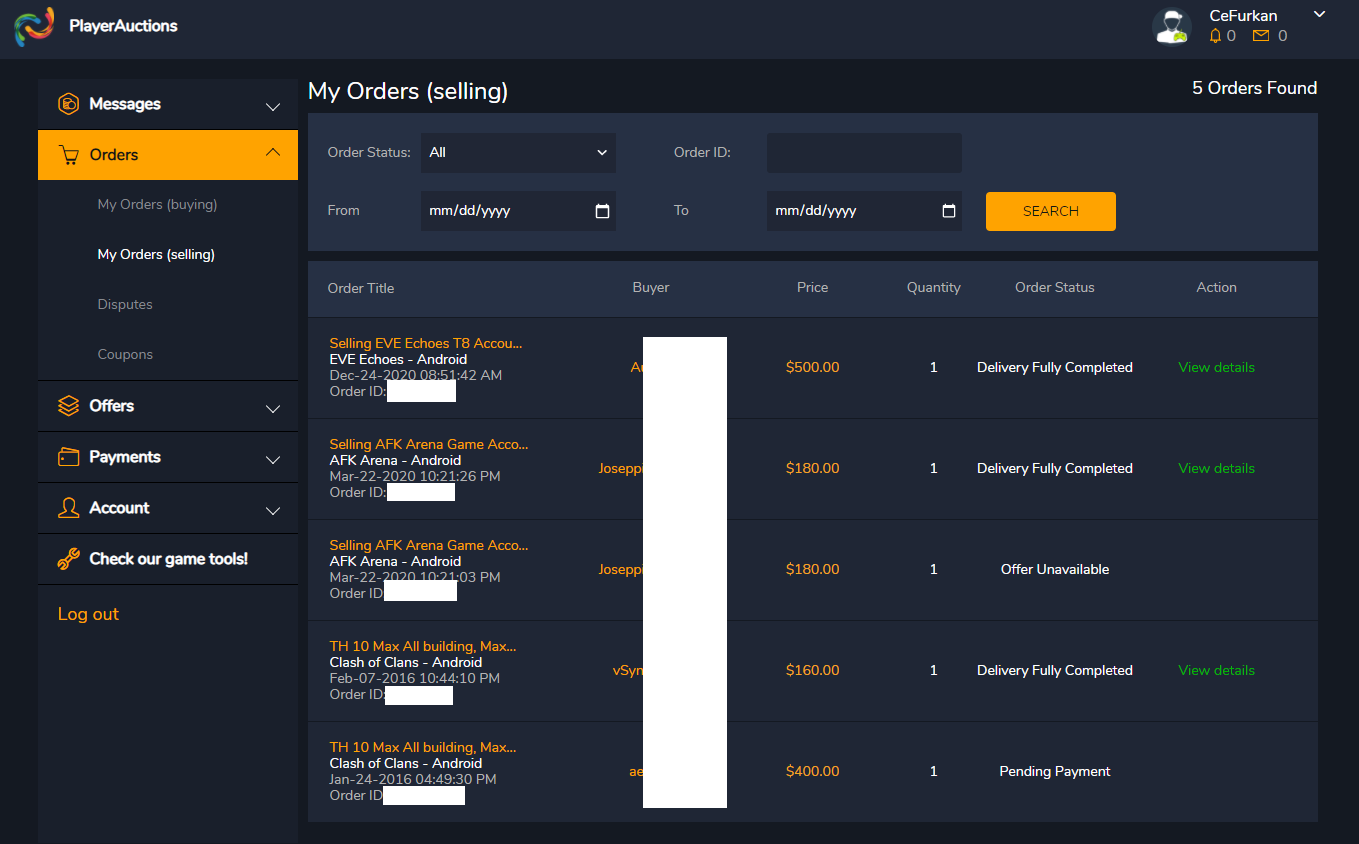Image resolution: width=1359 pixels, height=844 pixels.
Task: Click the Price column header
Action: pyautogui.click(x=812, y=287)
